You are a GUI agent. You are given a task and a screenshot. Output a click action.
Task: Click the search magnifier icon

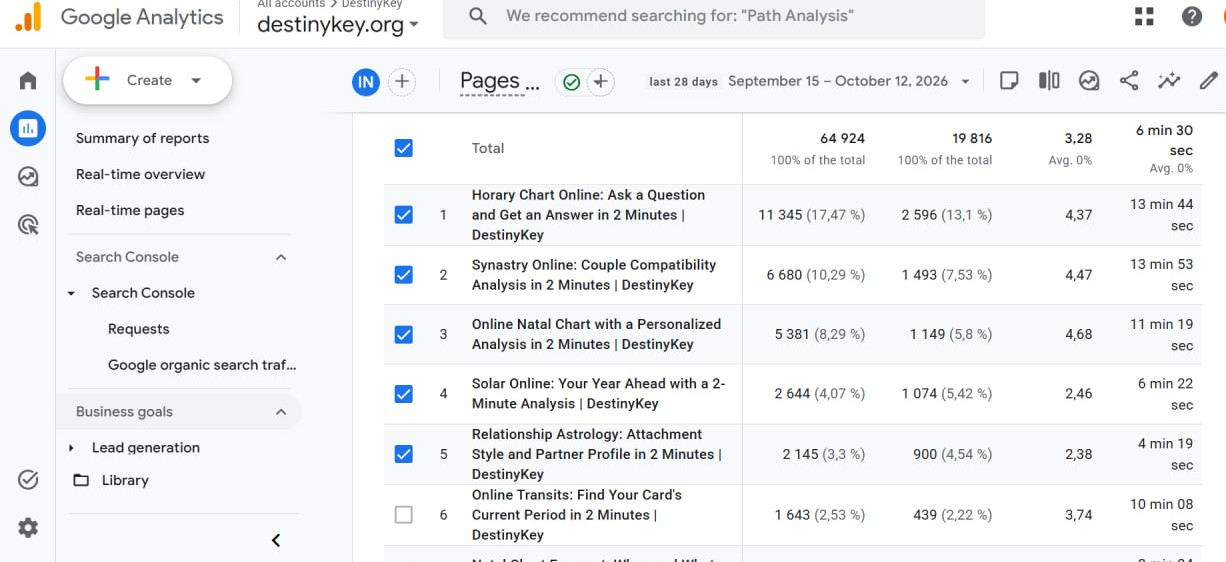[478, 16]
